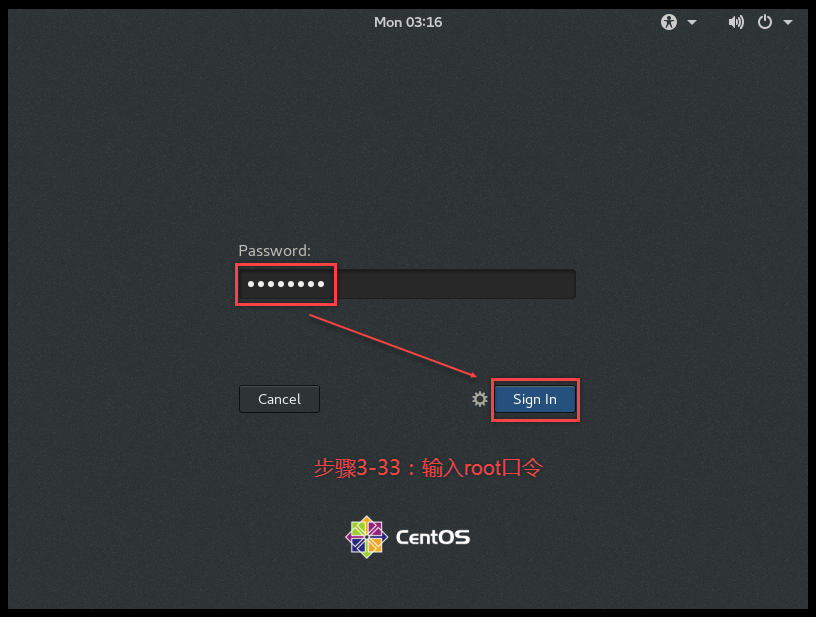This screenshot has width=816, height=617.
Task: Click the masked password dots
Action: pos(286,284)
